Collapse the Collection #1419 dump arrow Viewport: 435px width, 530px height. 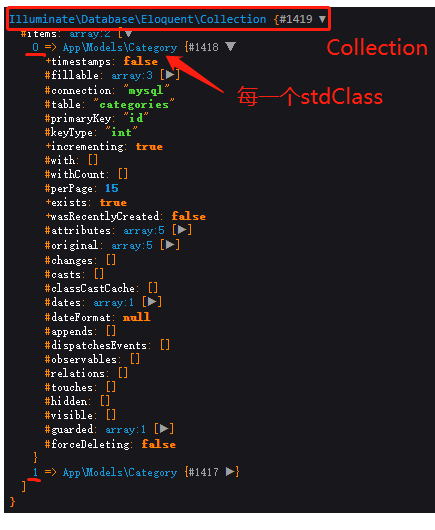click(322, 19)
